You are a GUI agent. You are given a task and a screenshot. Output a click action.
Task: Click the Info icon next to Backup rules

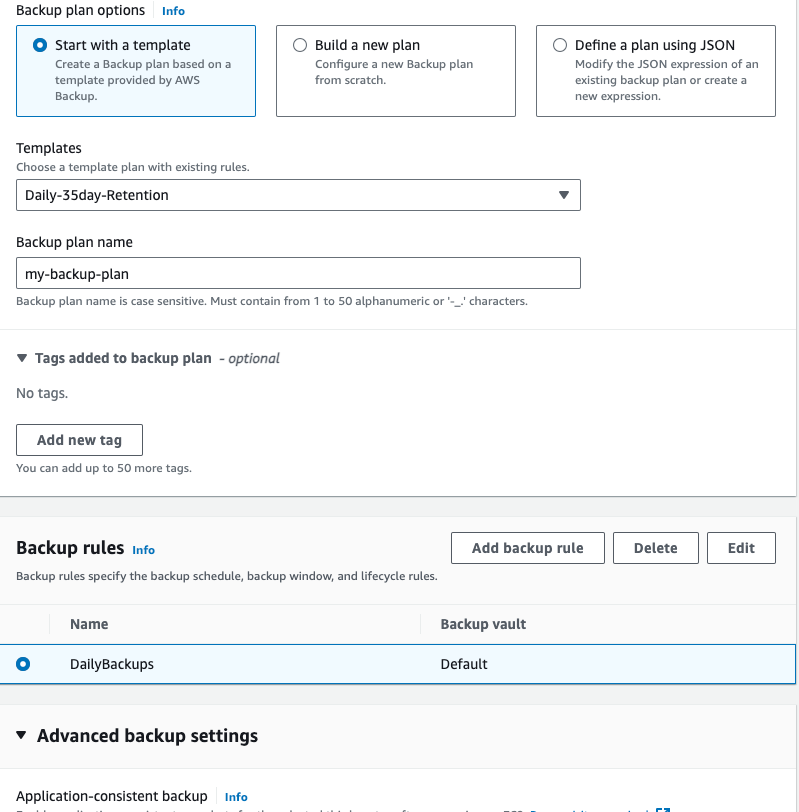click(x=143, y=550)
